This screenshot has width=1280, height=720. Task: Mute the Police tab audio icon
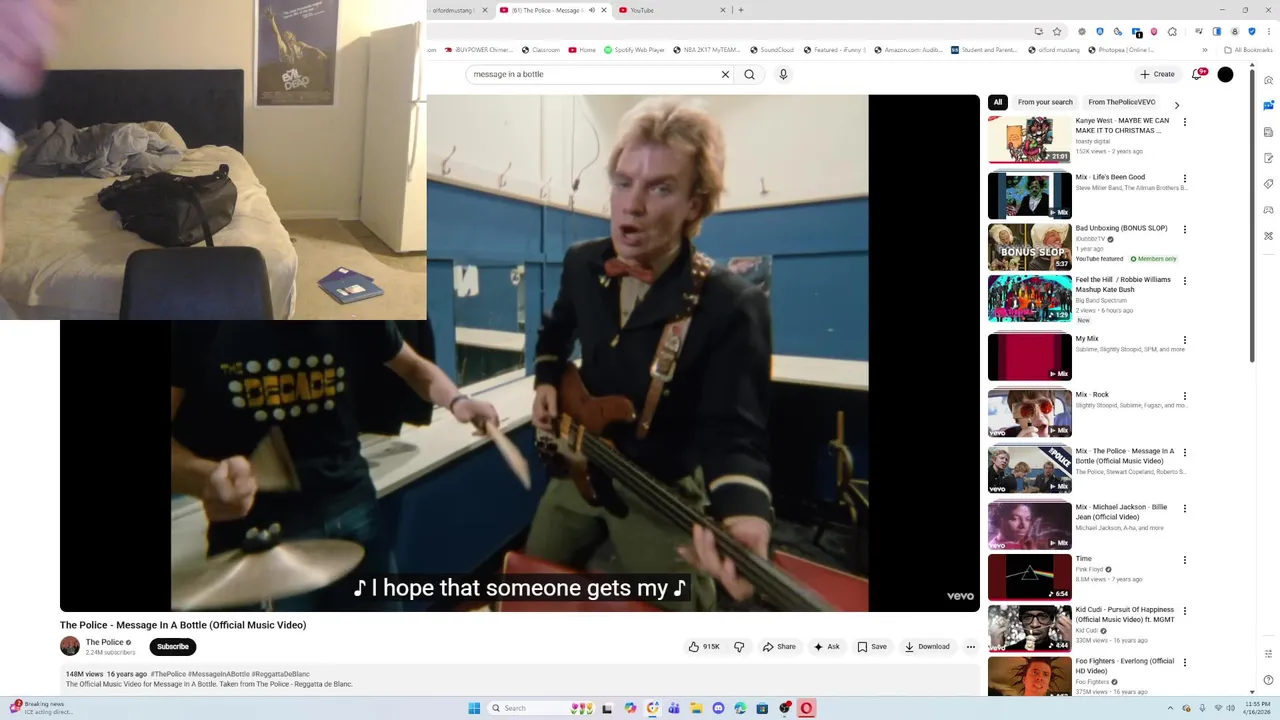click(x=591, y=10)
